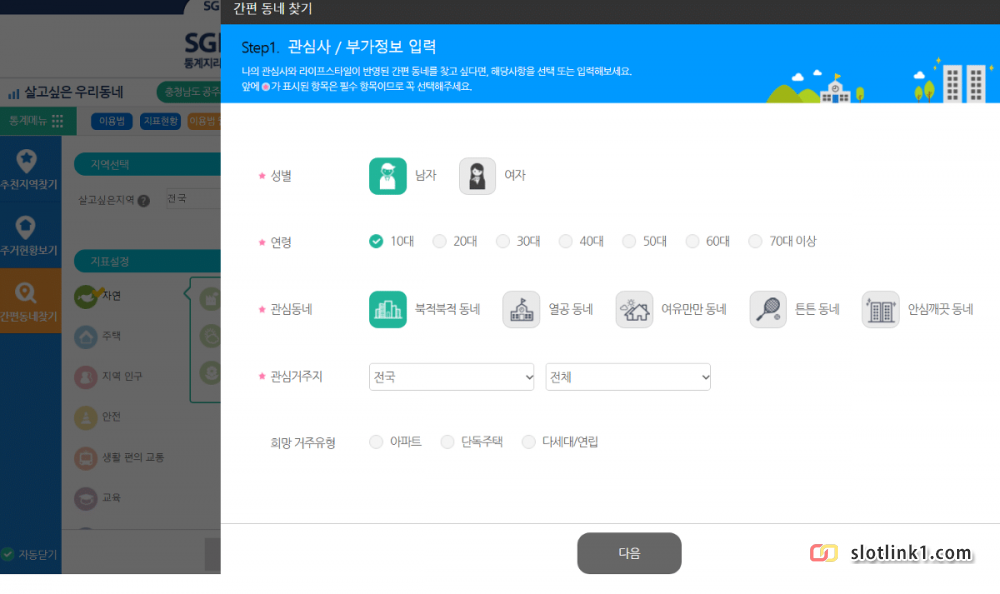Open 추천지역찾기 in background sidebar
Image resolution: width=1000 pixels, height=594 pixels.
pos(29,169)
